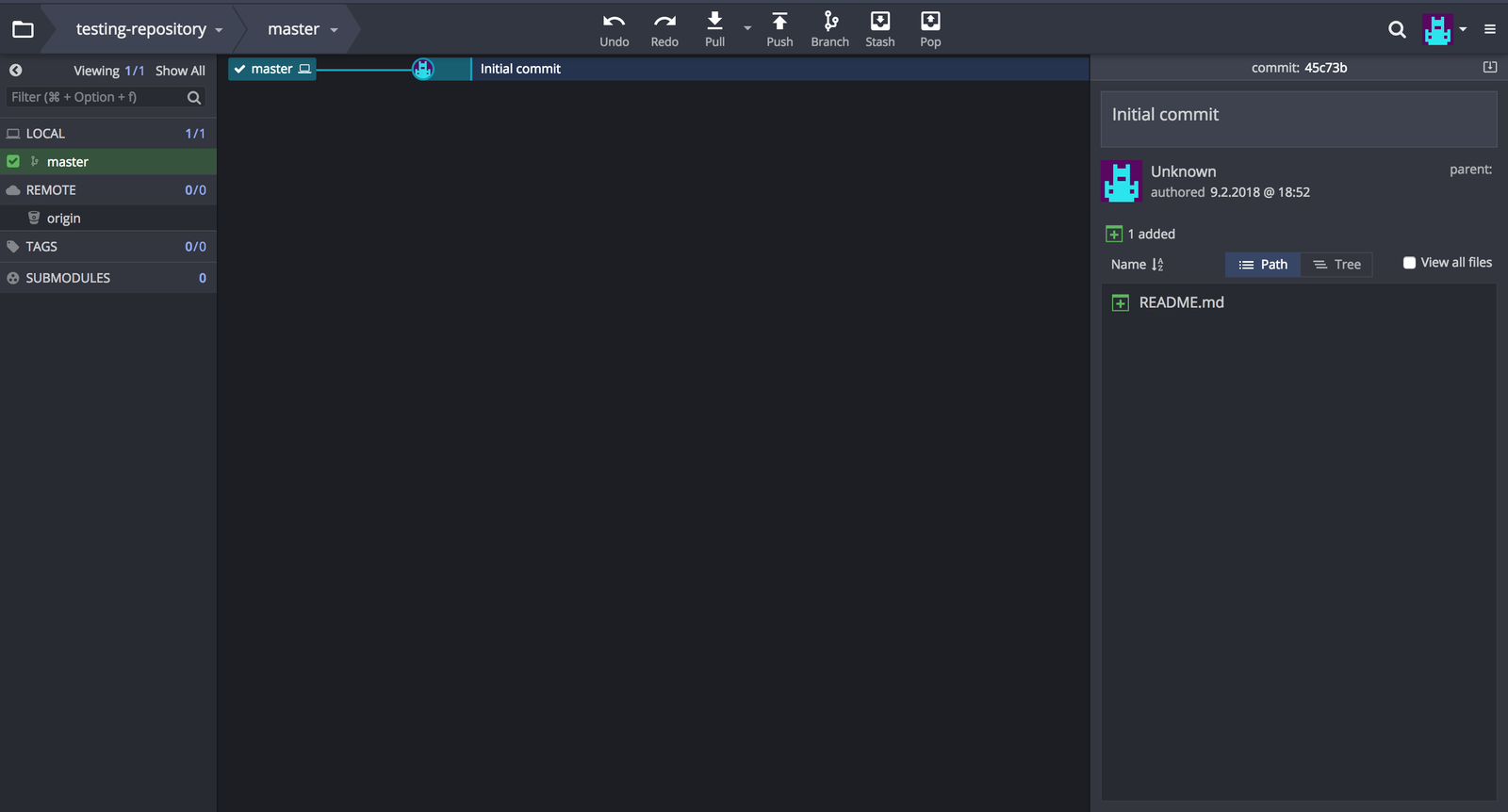The width and height of the screenshot is (1508, 812).
Task: Stash current changes
Action: 880,29
